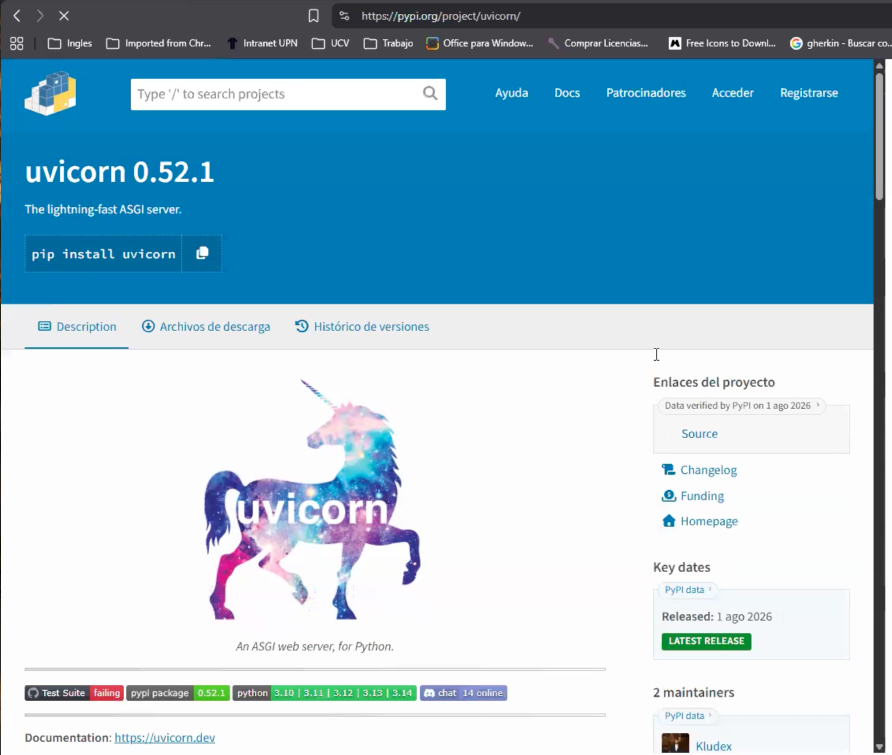Click the LATEST RELEASE badge
892x755 pixels.
click(x=706, y=641)
